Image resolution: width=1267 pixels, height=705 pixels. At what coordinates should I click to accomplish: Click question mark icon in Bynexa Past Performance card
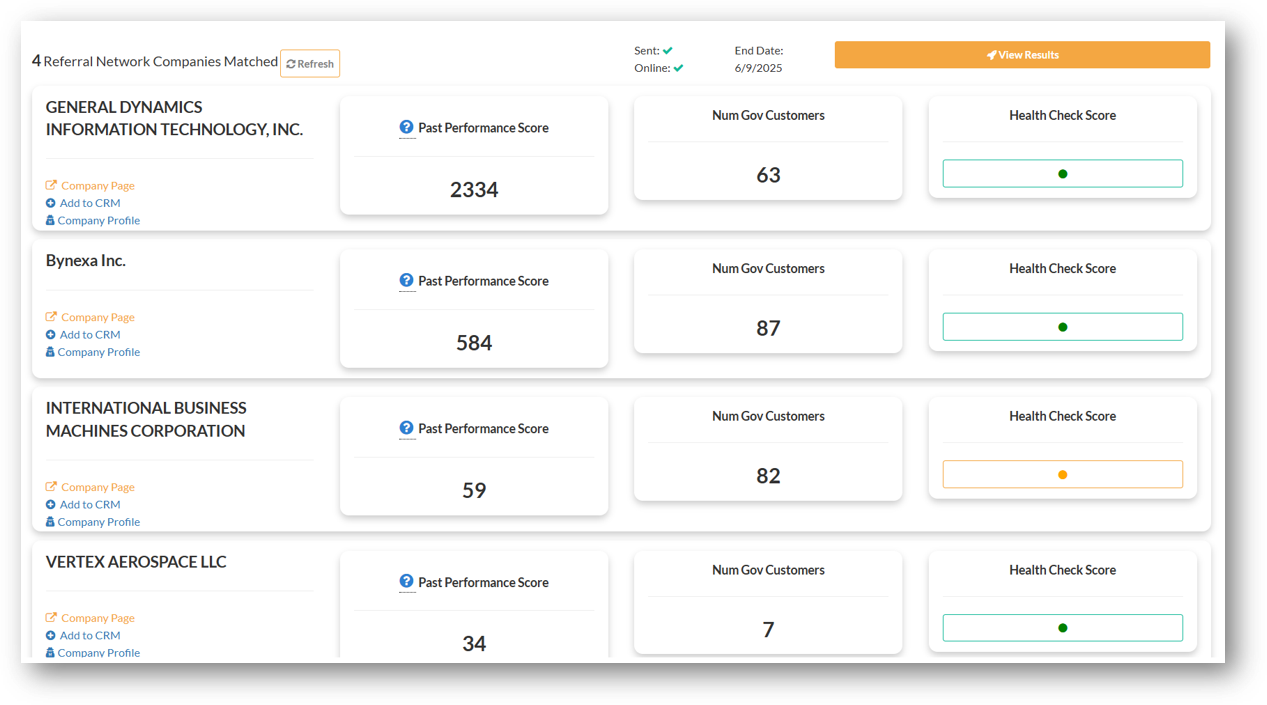[x=406, y=281]
